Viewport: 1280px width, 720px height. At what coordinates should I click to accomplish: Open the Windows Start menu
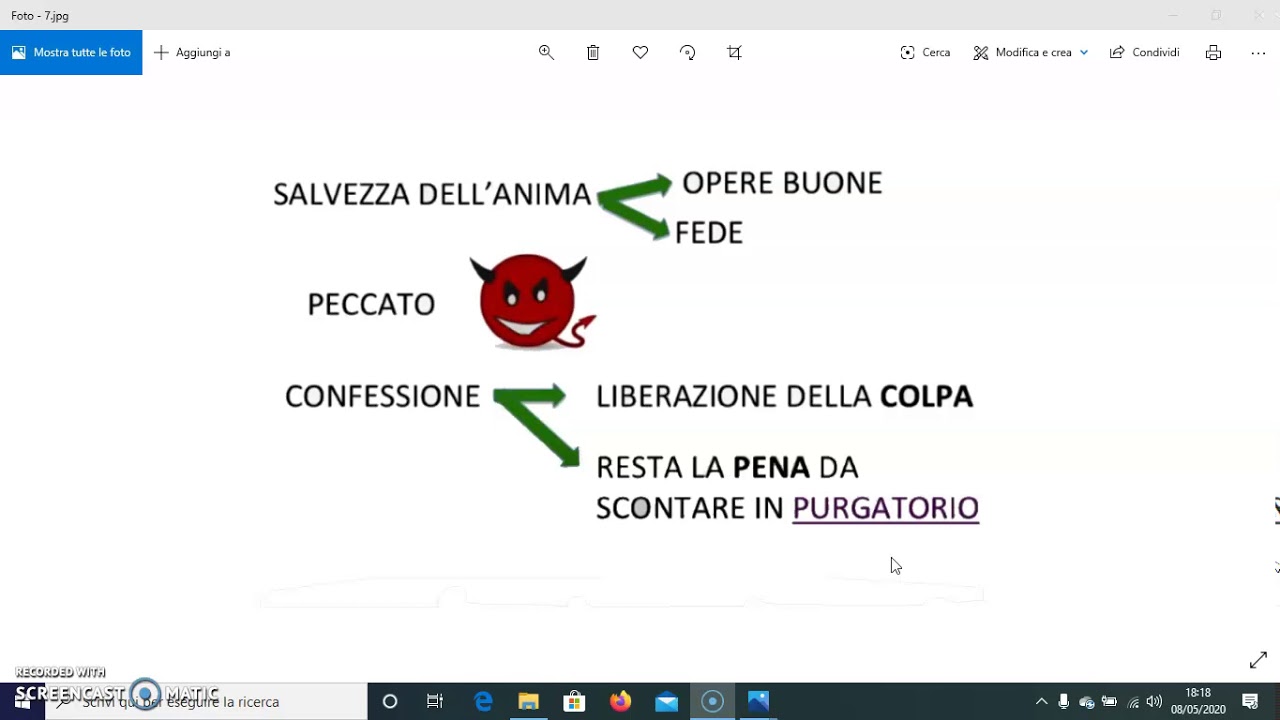[22, 701]
